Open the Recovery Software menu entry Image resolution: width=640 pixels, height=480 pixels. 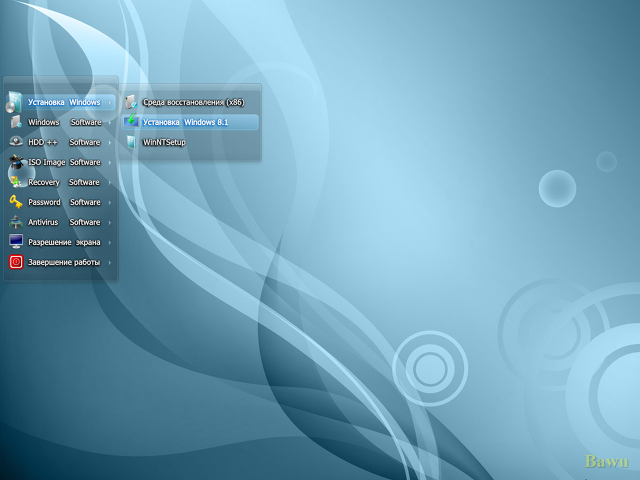click(60, 182)
